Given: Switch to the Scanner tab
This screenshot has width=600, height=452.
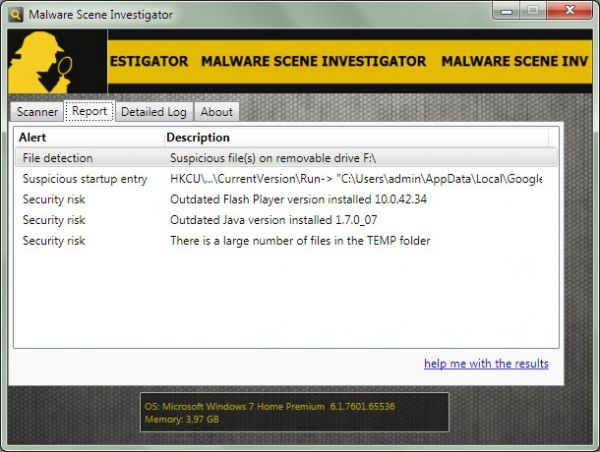Looking at the screenshot, I should [37, 112].
